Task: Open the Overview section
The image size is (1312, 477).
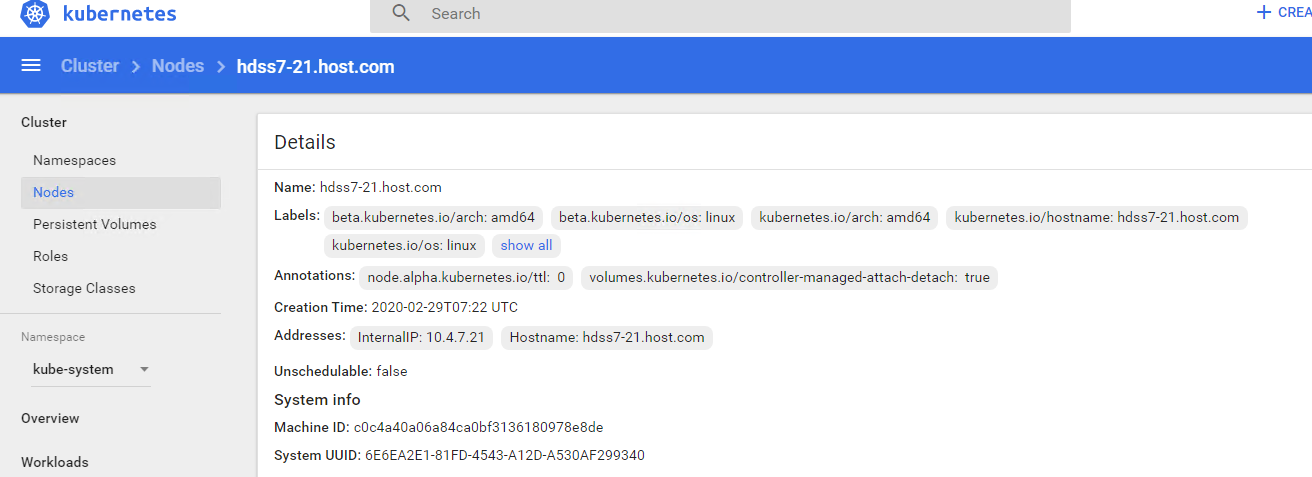Action: pyautogui.click(x=50, y=418)
